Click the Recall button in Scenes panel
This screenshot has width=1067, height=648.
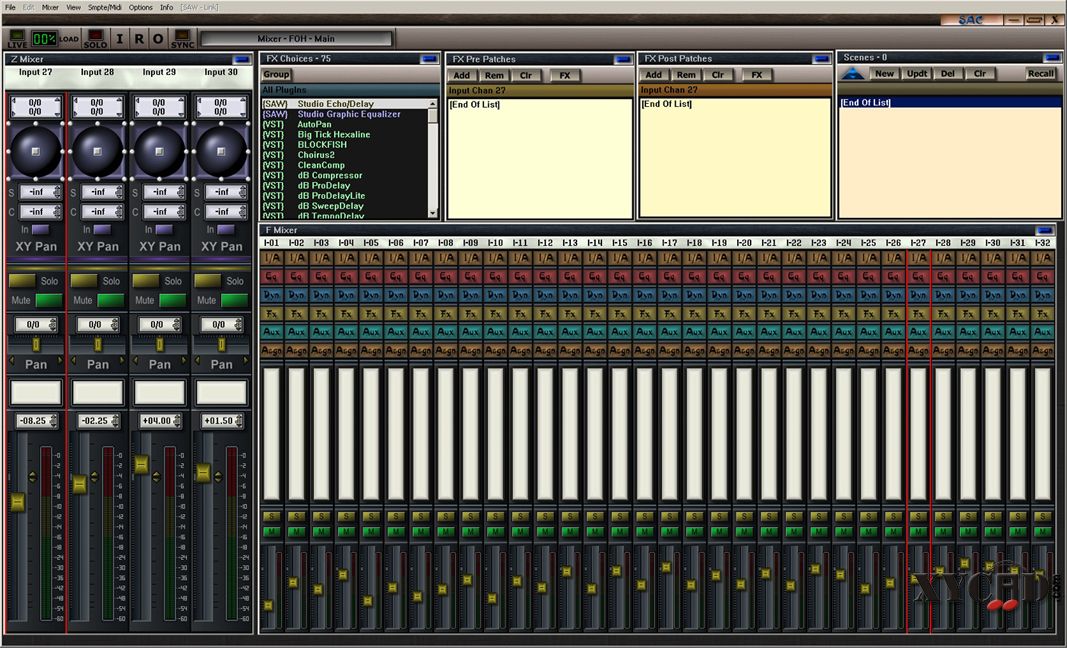[1040, 74]
